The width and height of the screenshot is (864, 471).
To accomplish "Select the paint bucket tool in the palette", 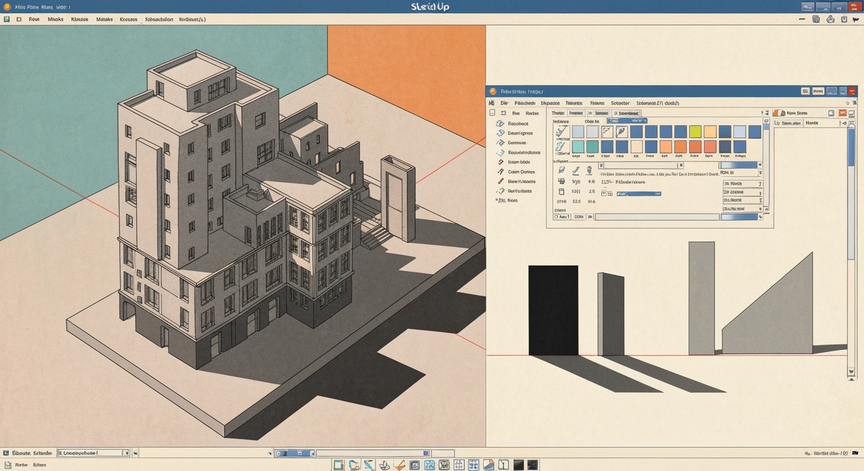I will (x=561, y=170).
